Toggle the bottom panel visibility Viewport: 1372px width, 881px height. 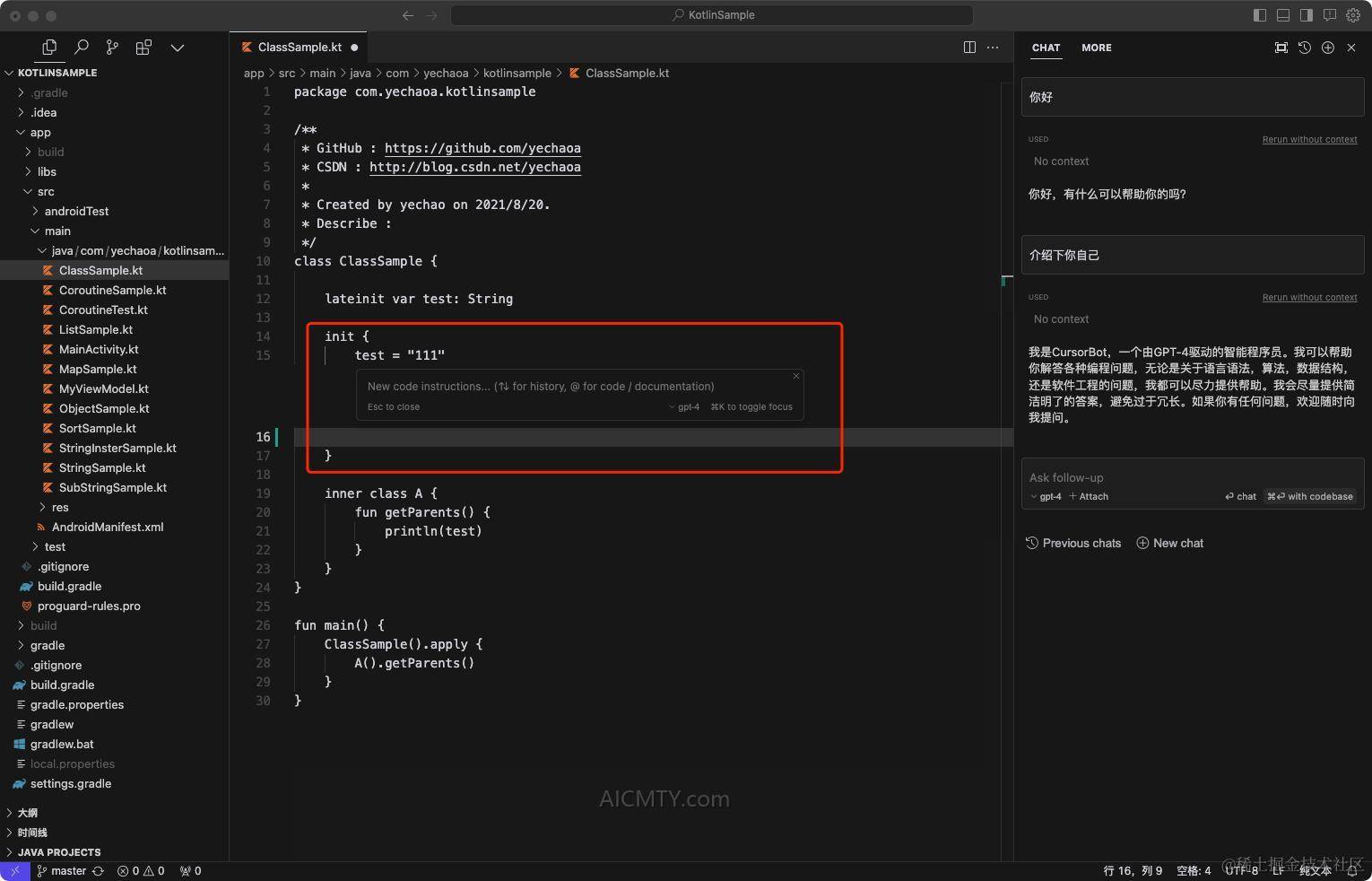(1283, 15)
